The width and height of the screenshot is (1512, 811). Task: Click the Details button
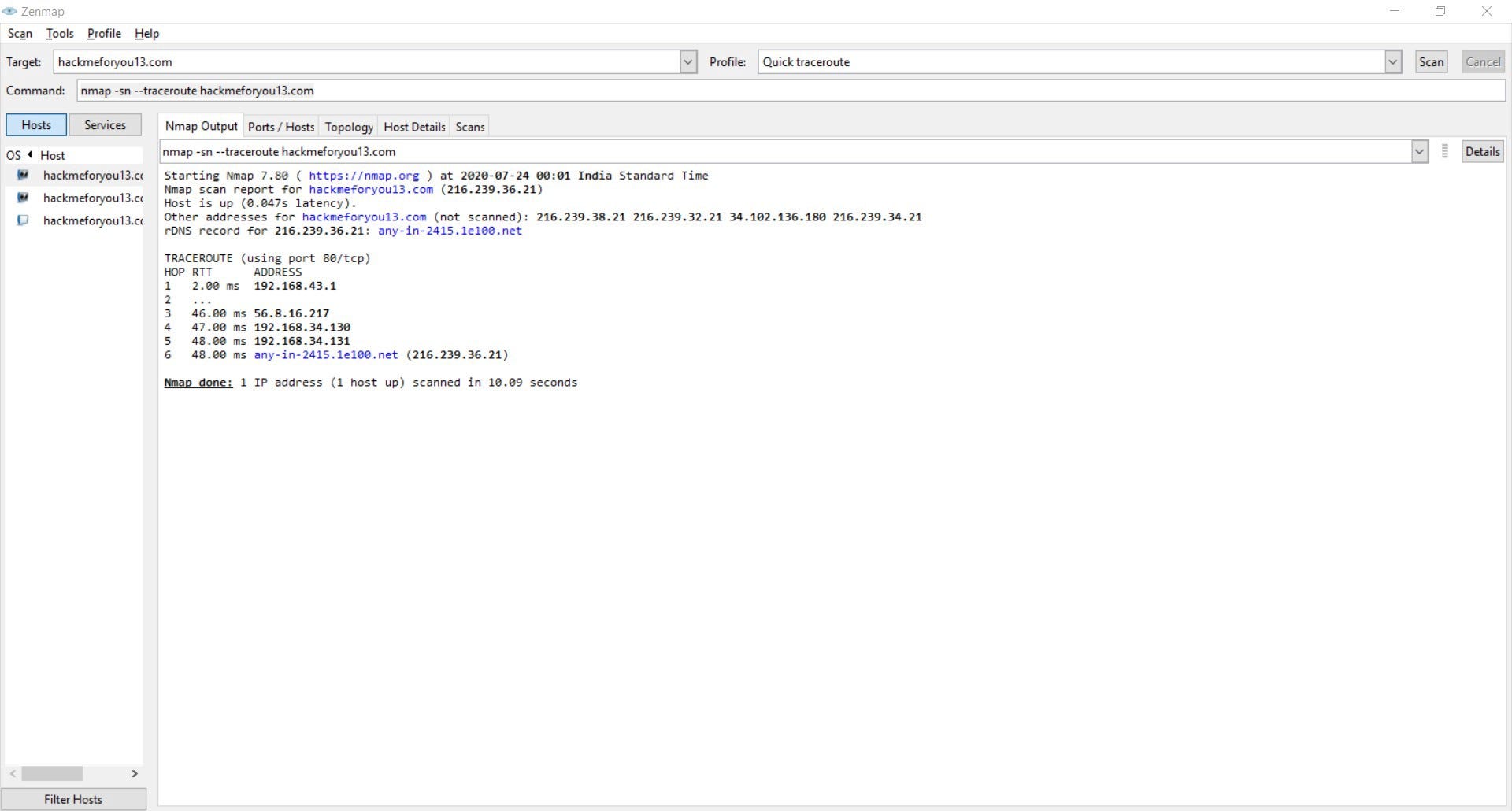pos(1482,151)
